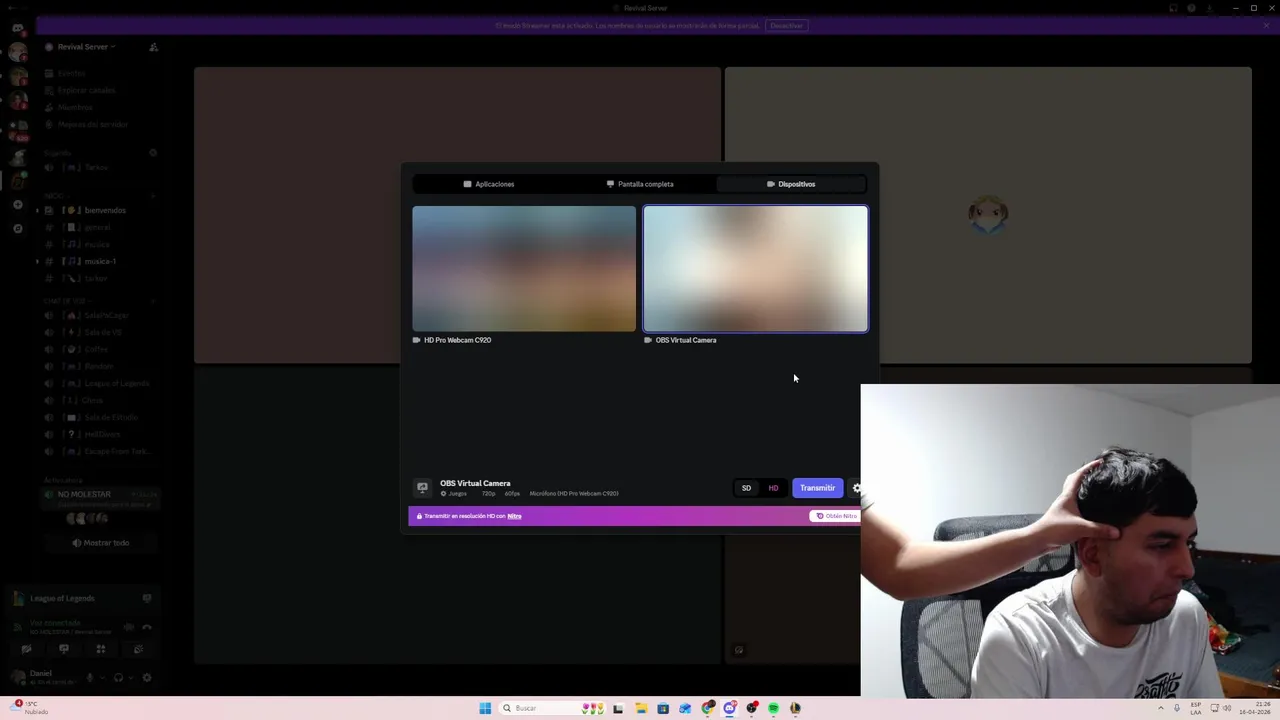The width and height of the screenshot is (1280, 720).
Task: Open the Windows Start menu
Action: (485, 708)
